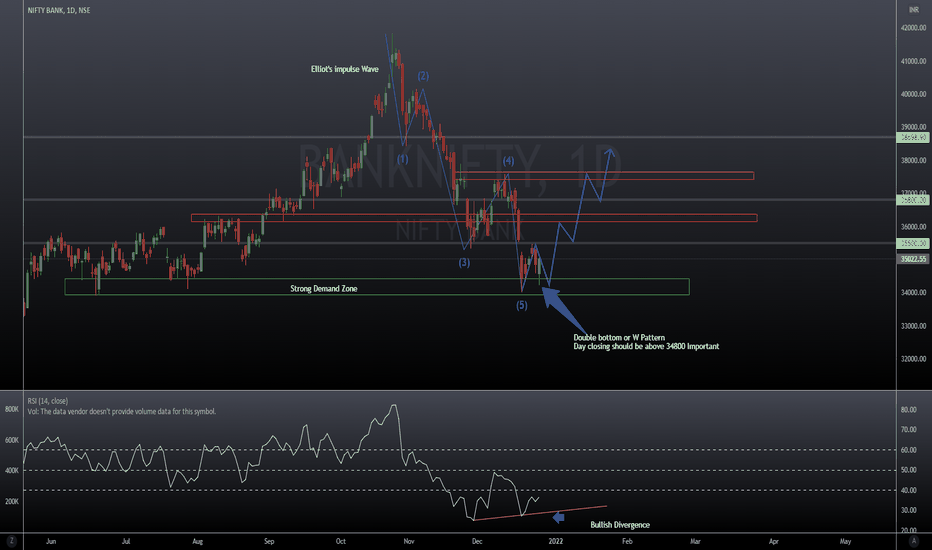Click the 41000.00 price axis label
The width and height of the screenshot is (932, 550).
click(x=914, y=61)
